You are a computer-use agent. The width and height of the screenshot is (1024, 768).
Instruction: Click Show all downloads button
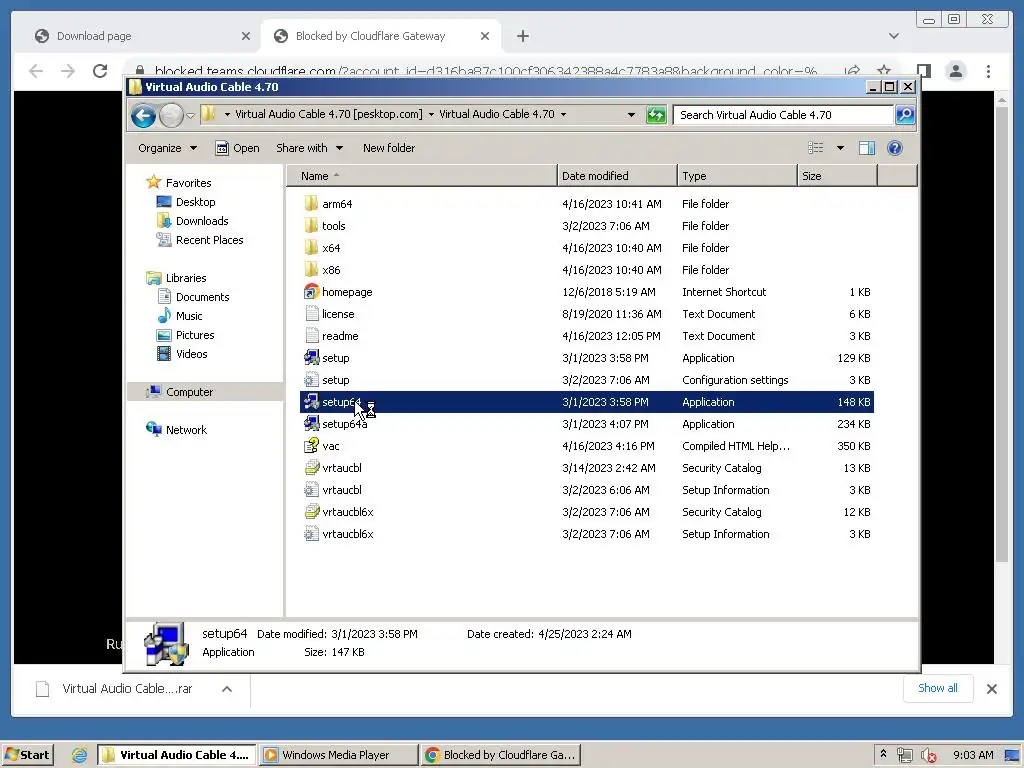click(x=938, y=688)
